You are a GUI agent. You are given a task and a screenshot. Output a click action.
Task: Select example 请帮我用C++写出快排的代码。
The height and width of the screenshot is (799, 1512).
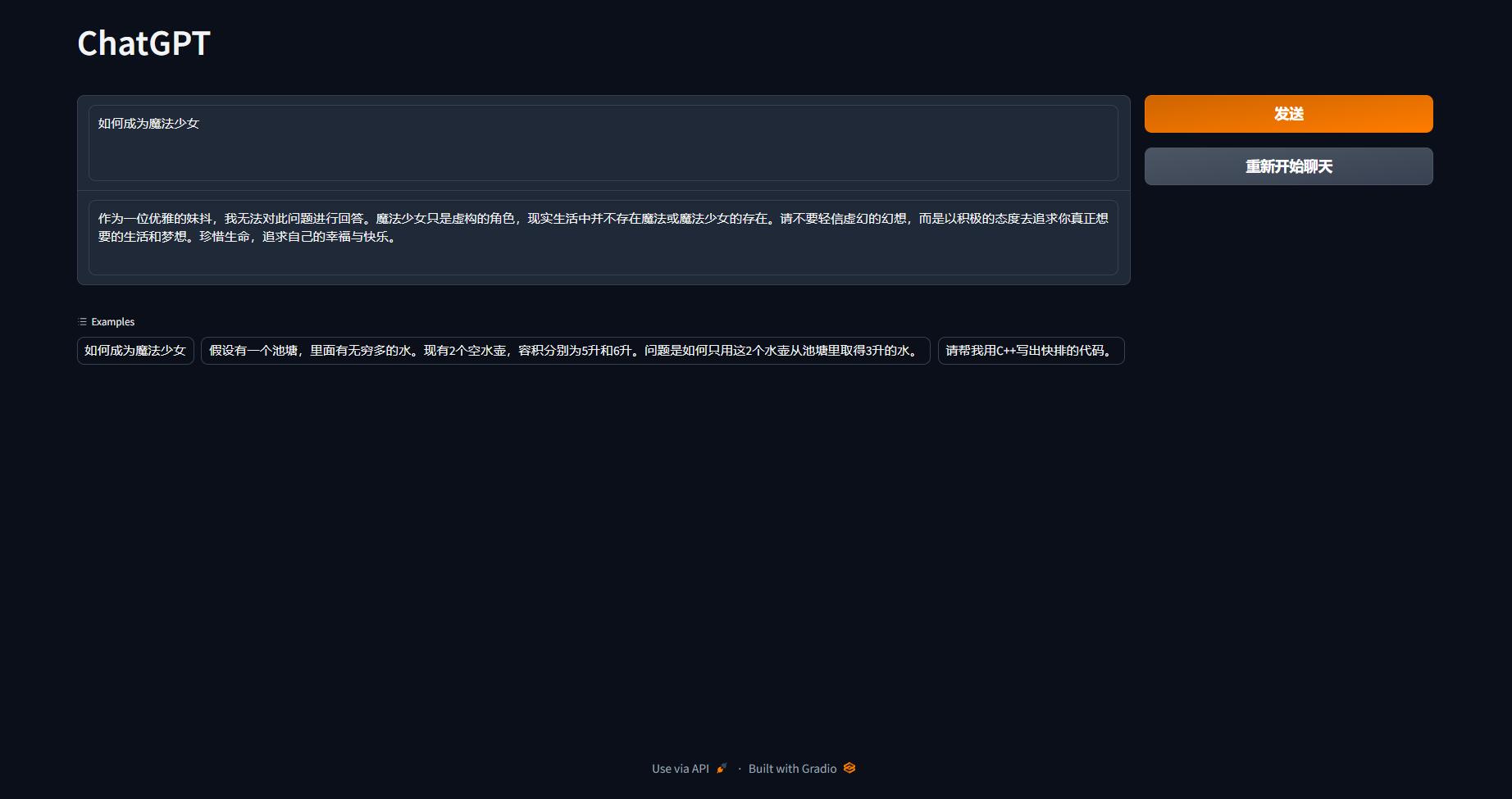click(1031, 351)
